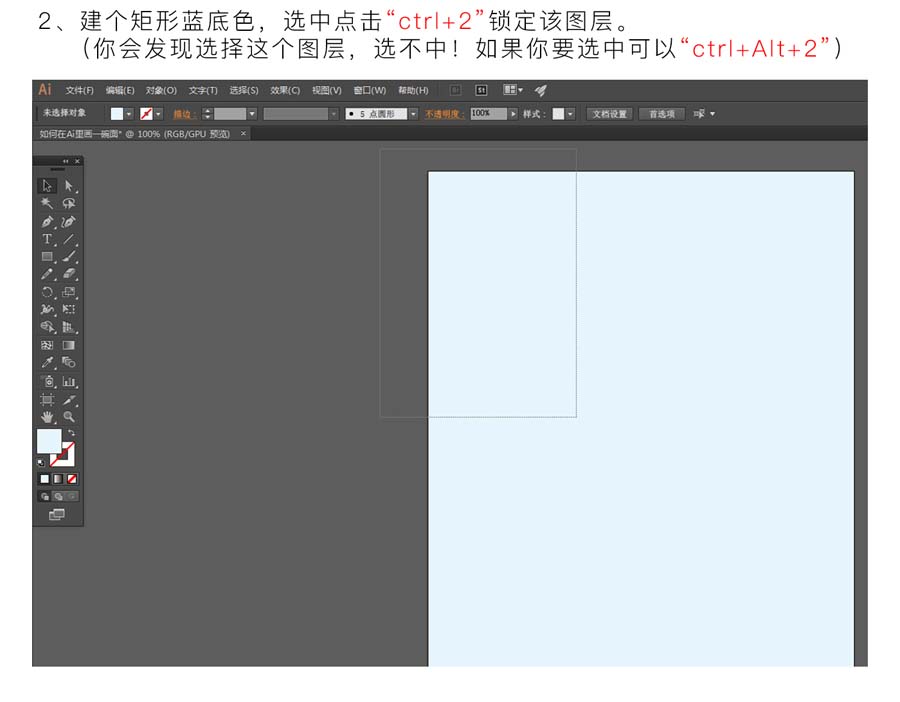Pick the Rectangle tool
The image size is (900, 702).
(47, 257)
